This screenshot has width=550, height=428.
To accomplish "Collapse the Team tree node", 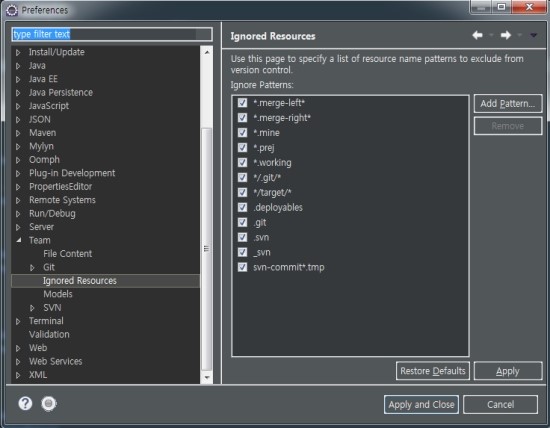I will [x=18, y=240].
